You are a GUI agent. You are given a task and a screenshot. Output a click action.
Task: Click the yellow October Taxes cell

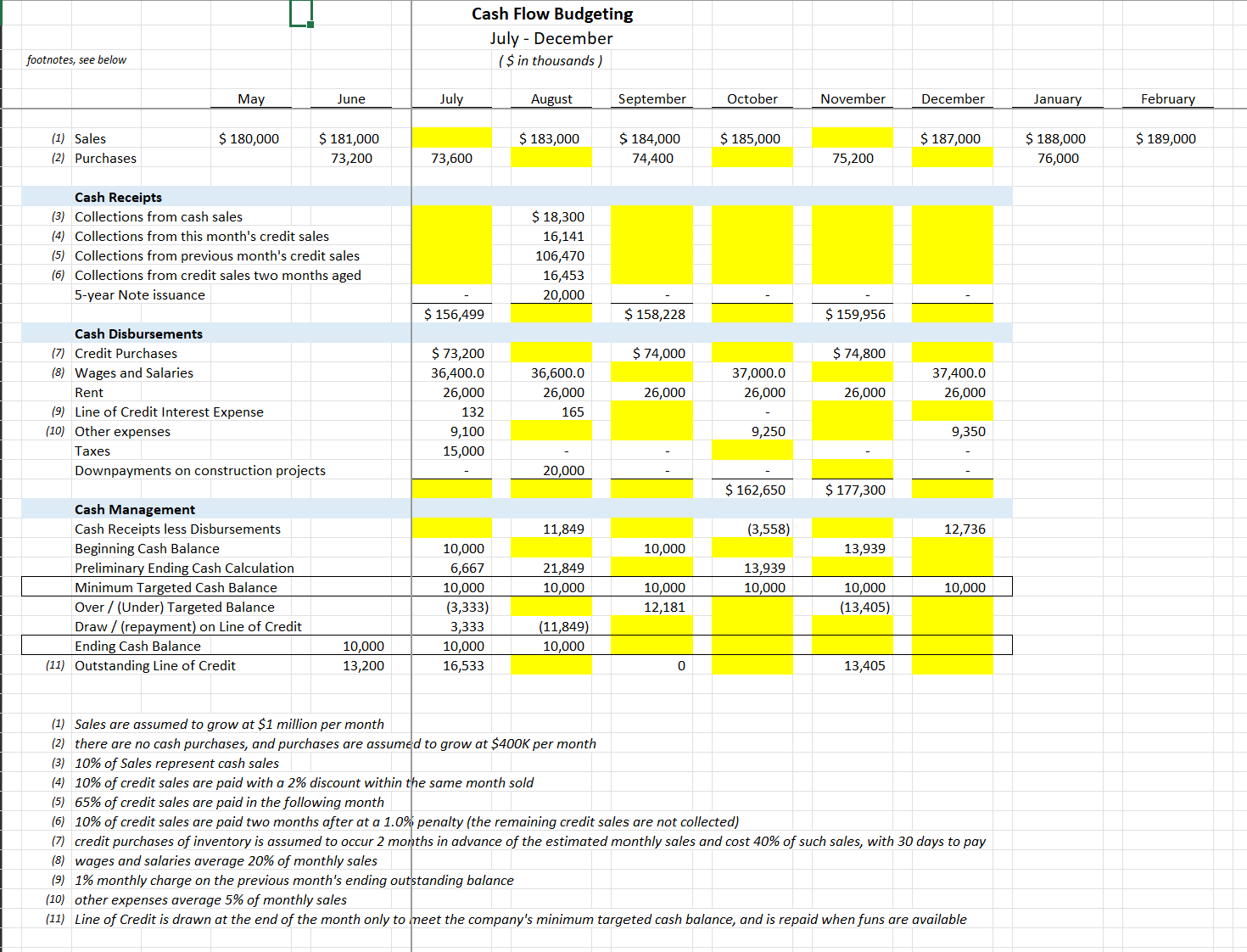752,450
